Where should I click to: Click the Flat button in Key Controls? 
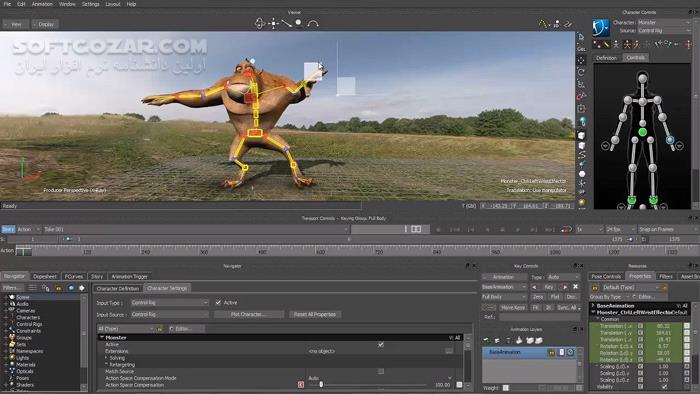[x=555, y=297]
